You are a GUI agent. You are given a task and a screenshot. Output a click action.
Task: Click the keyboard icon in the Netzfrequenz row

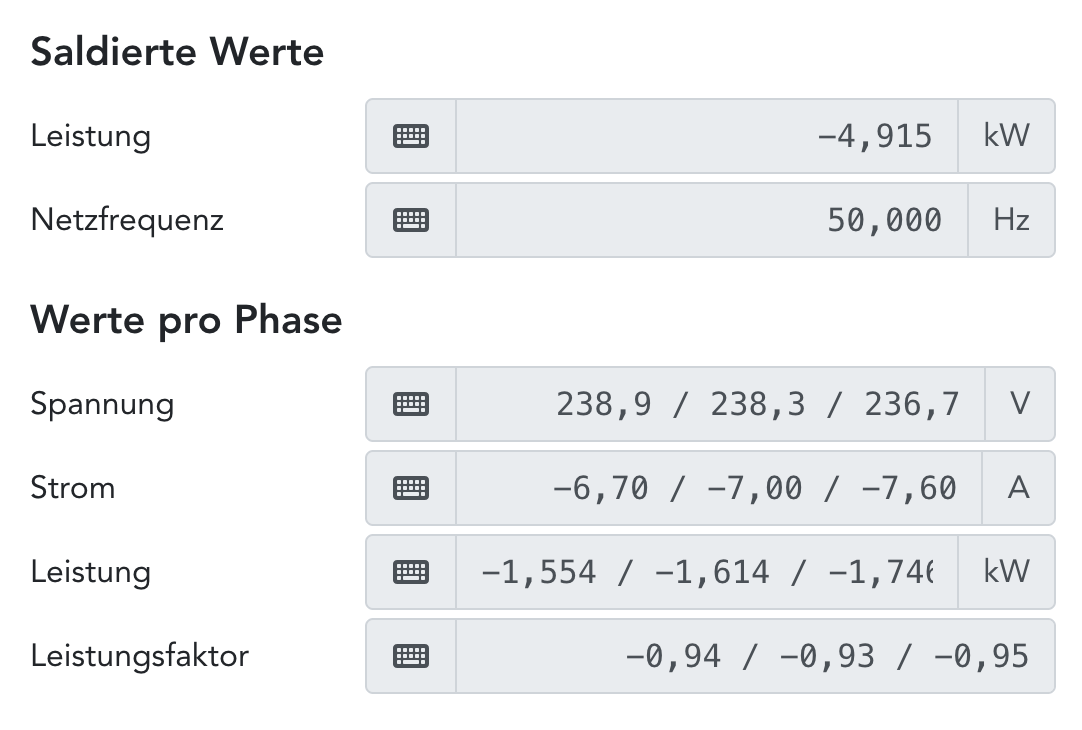click(411, 220)
